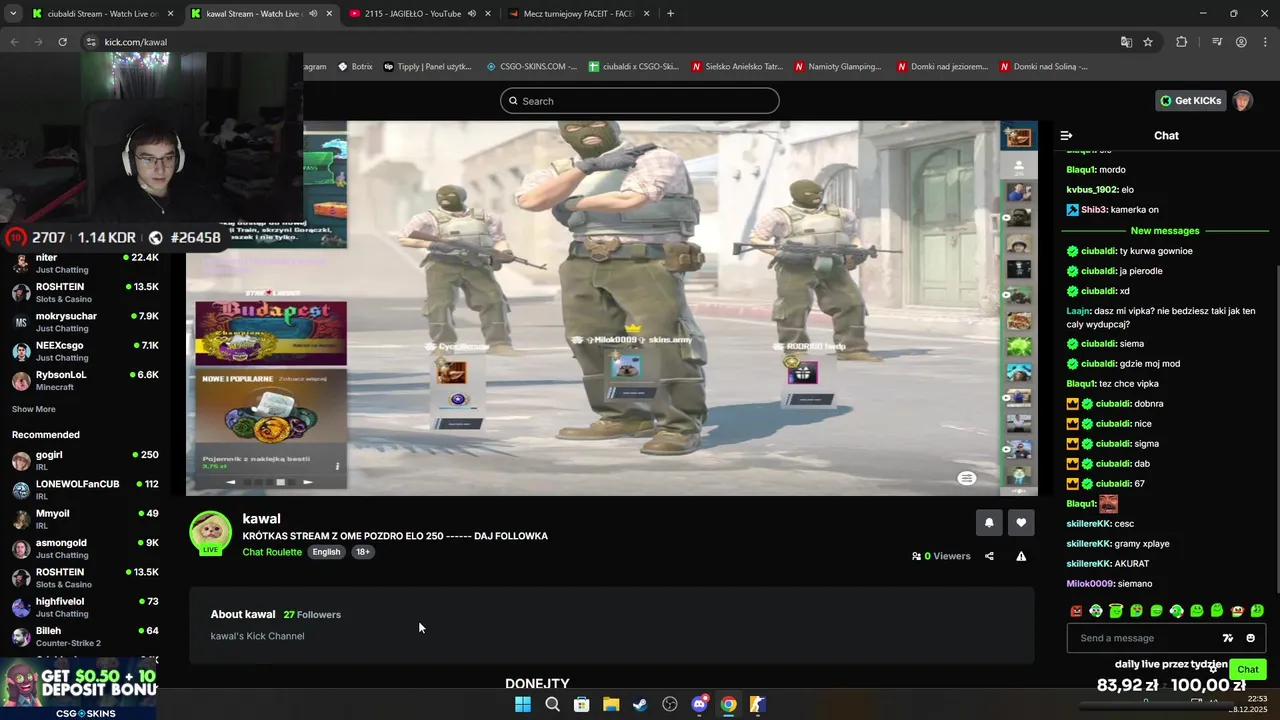Viewport: 1280px width, 720px height.
Task: Open the Windows Start menu
Action: (x=523, y=704)
